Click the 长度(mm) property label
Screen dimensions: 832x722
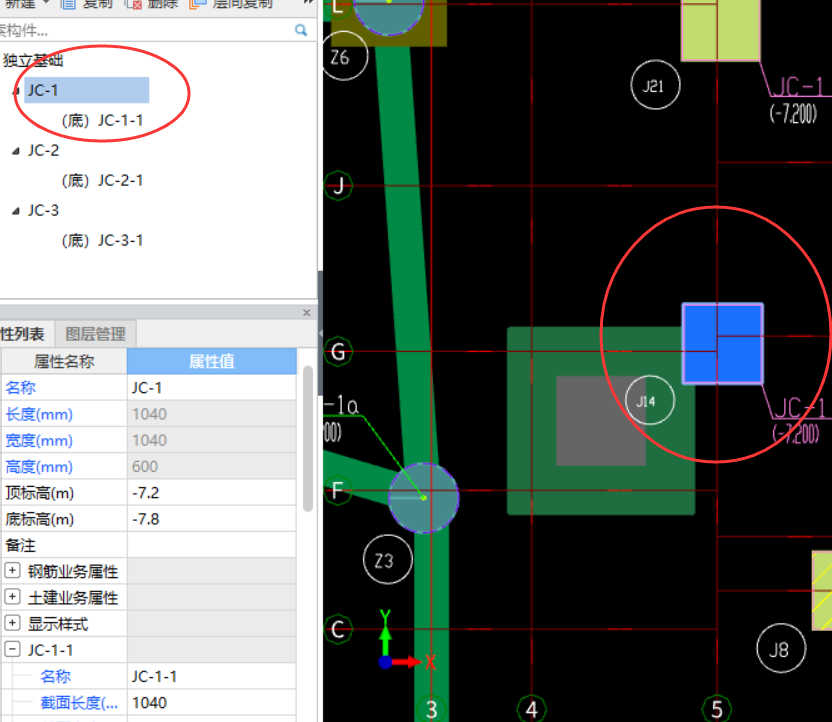coord(39,414)
